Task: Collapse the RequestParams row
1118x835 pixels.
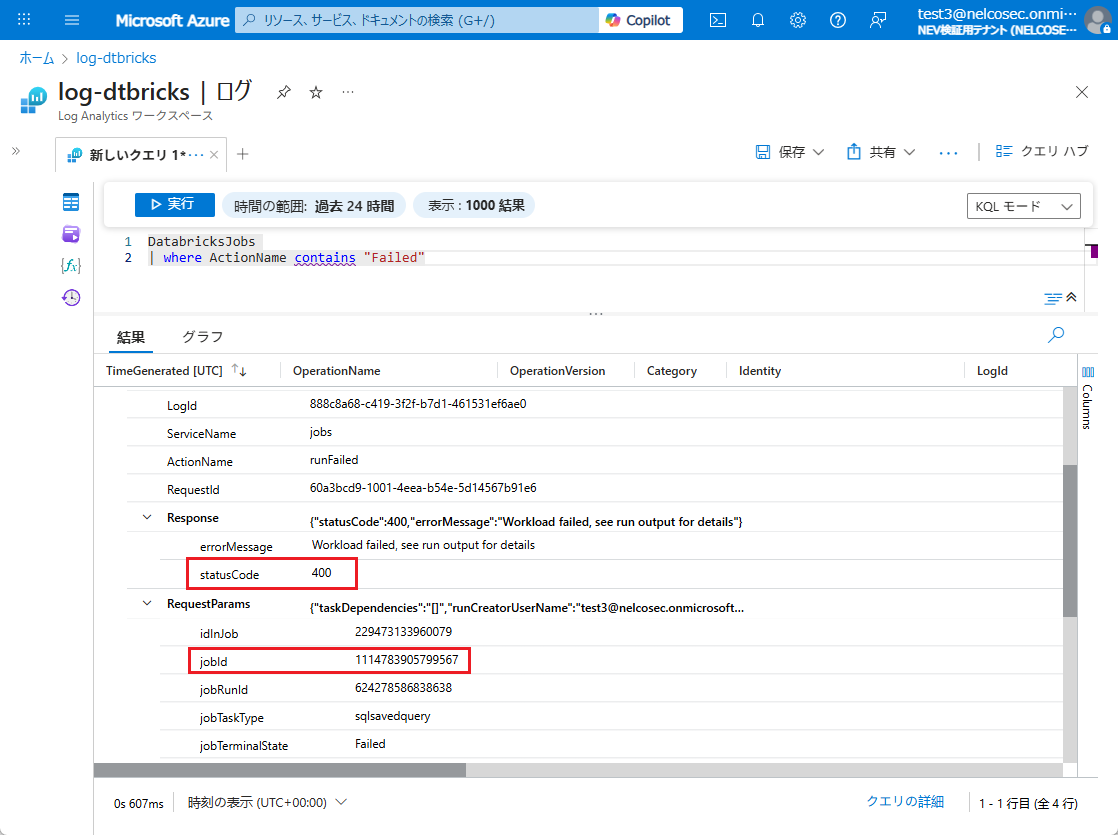Action: (x=148, y=604)
